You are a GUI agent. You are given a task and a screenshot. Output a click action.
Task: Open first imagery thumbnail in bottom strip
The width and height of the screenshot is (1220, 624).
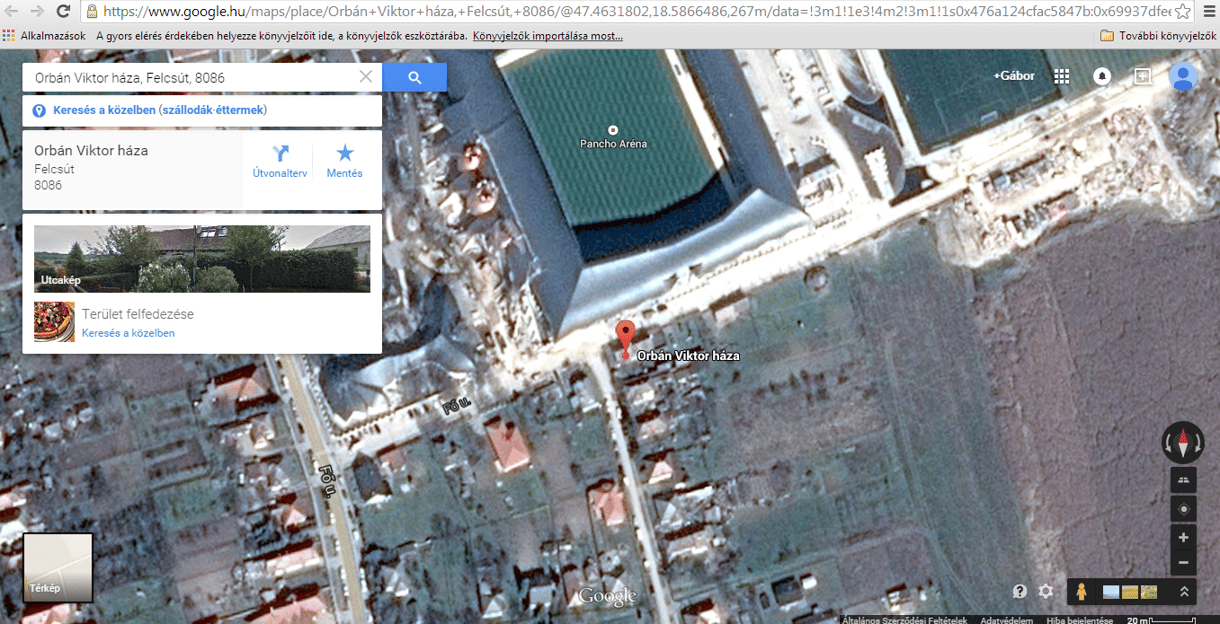[x=1111, y=592]
